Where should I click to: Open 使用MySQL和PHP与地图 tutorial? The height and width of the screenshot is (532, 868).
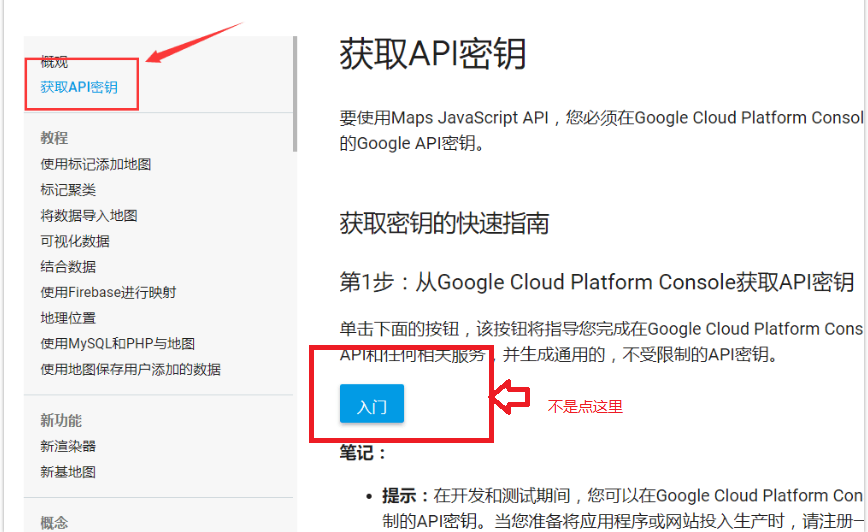point(117,344)
